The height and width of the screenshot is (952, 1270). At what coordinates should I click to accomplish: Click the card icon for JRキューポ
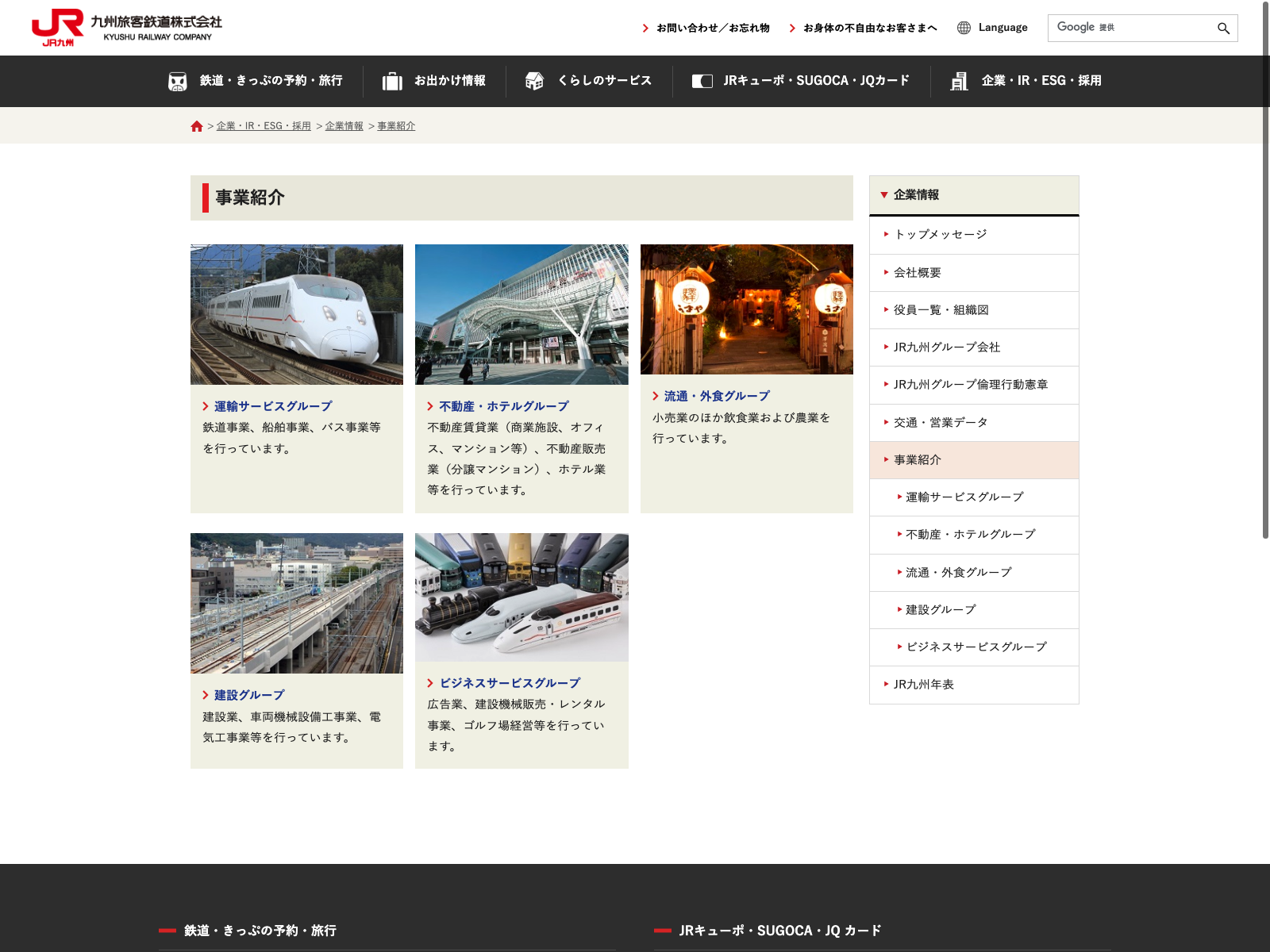pos(702,81)
